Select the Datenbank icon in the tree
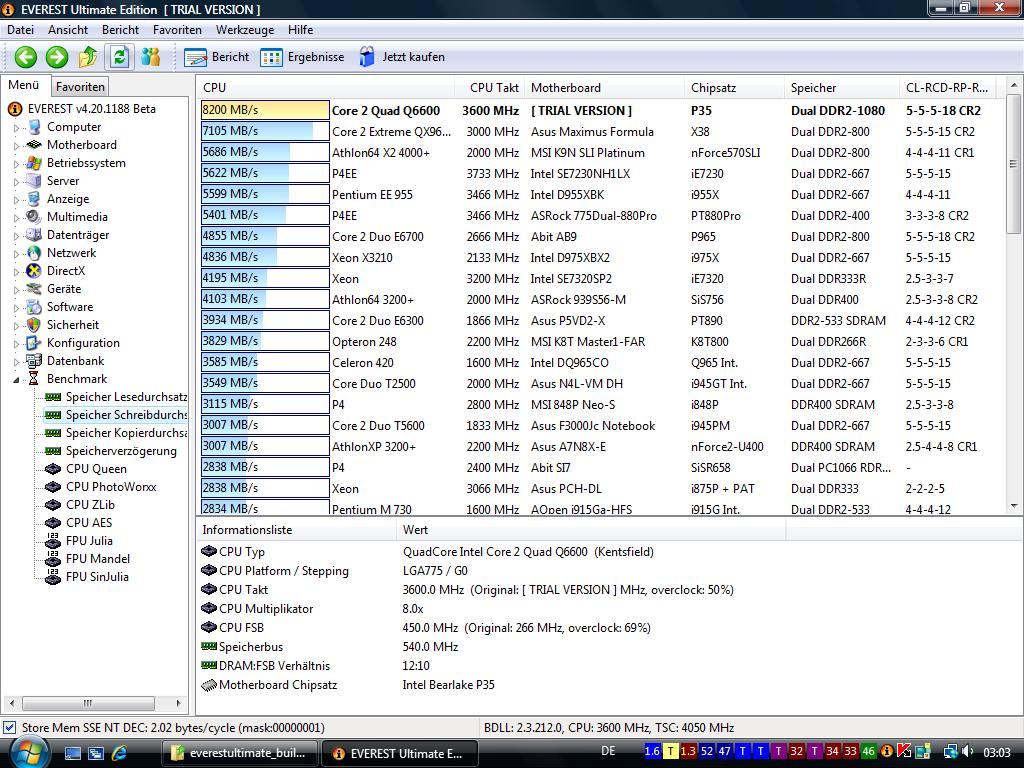 [x=34, y=360]
